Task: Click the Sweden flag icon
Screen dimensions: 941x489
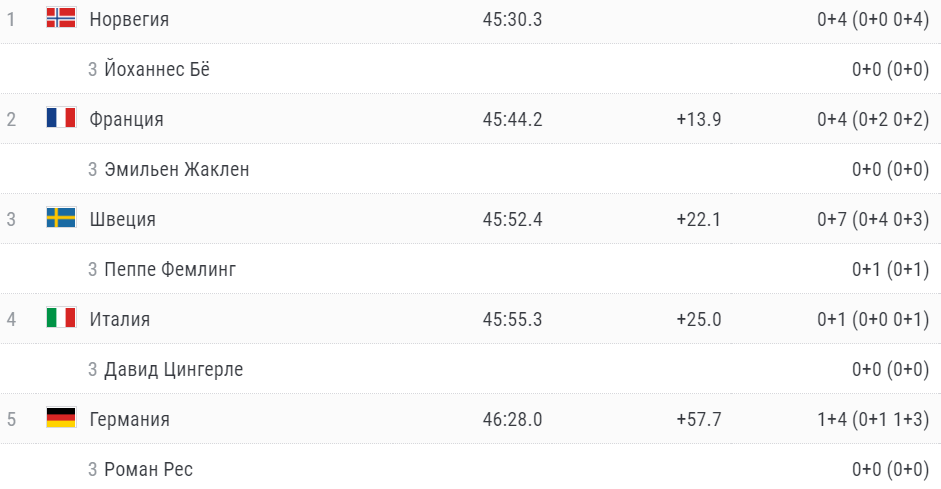Action: pos(61,218)
